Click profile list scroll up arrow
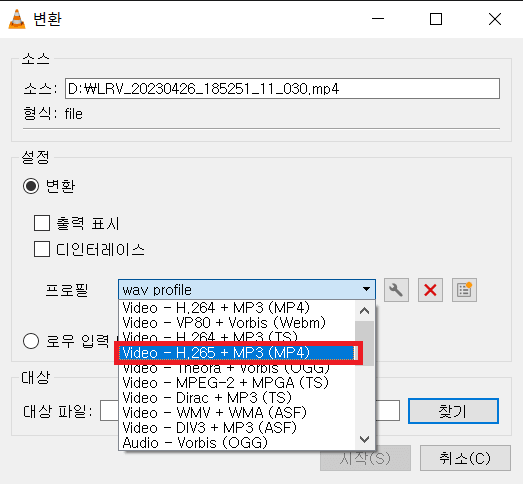Screen dimensions: 523x484 [365, 311]
